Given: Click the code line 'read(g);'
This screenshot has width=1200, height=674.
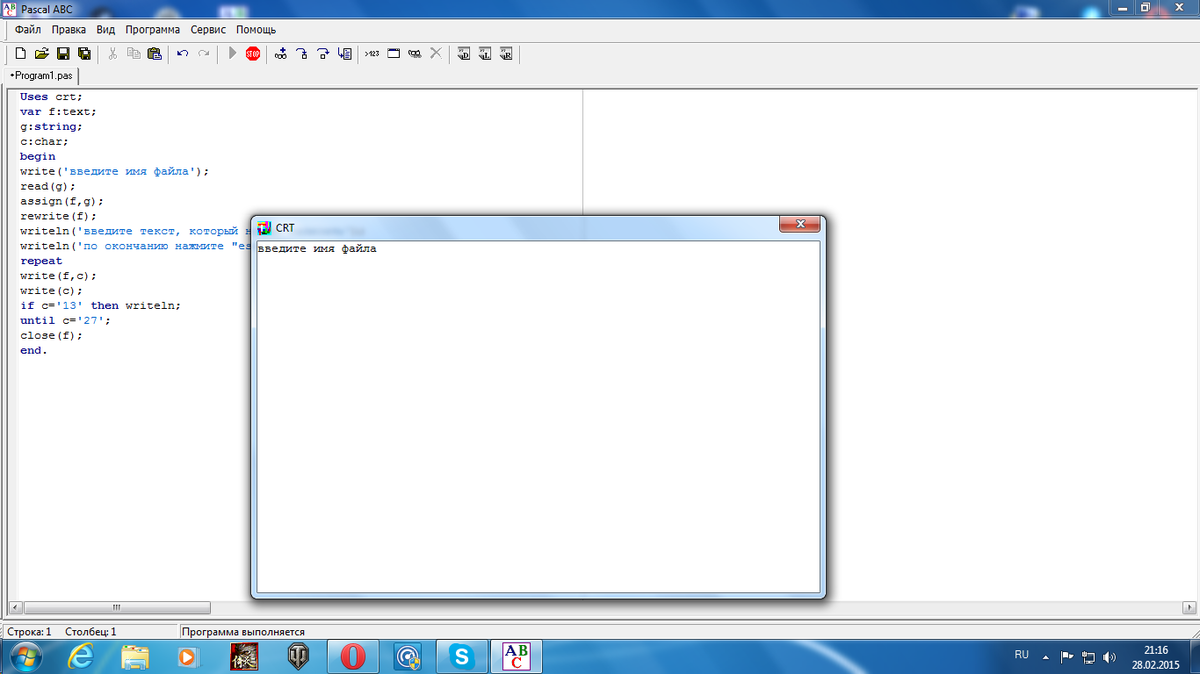Looking at the screenshot, I should coord(48,186).
